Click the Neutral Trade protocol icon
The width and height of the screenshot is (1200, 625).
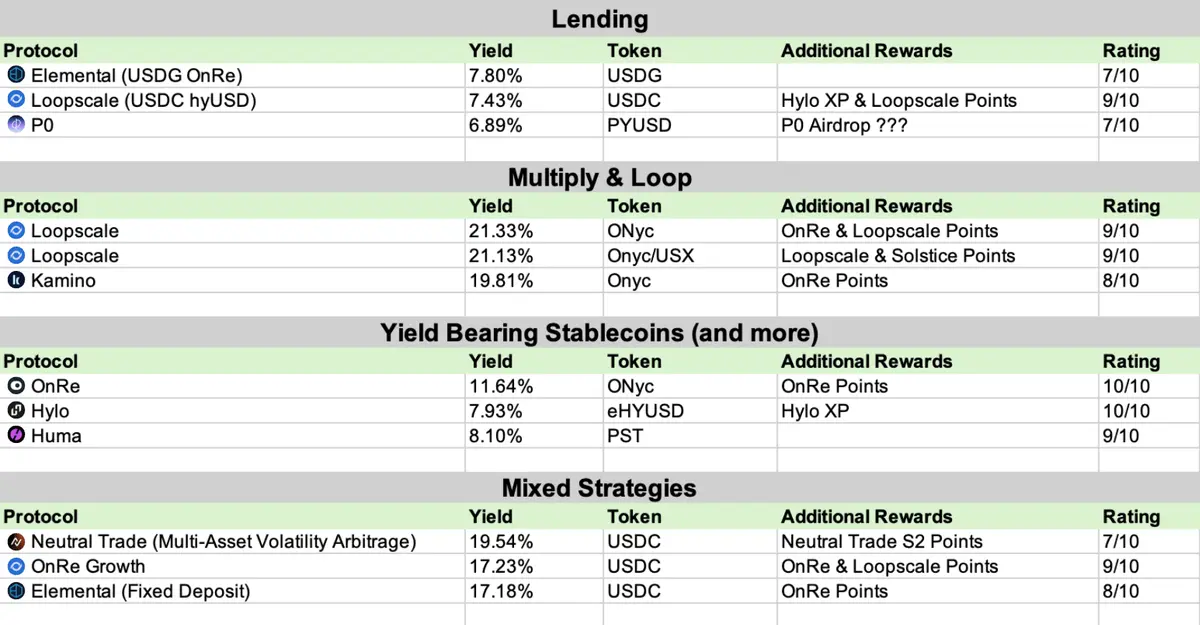click(x=15, y=542)
